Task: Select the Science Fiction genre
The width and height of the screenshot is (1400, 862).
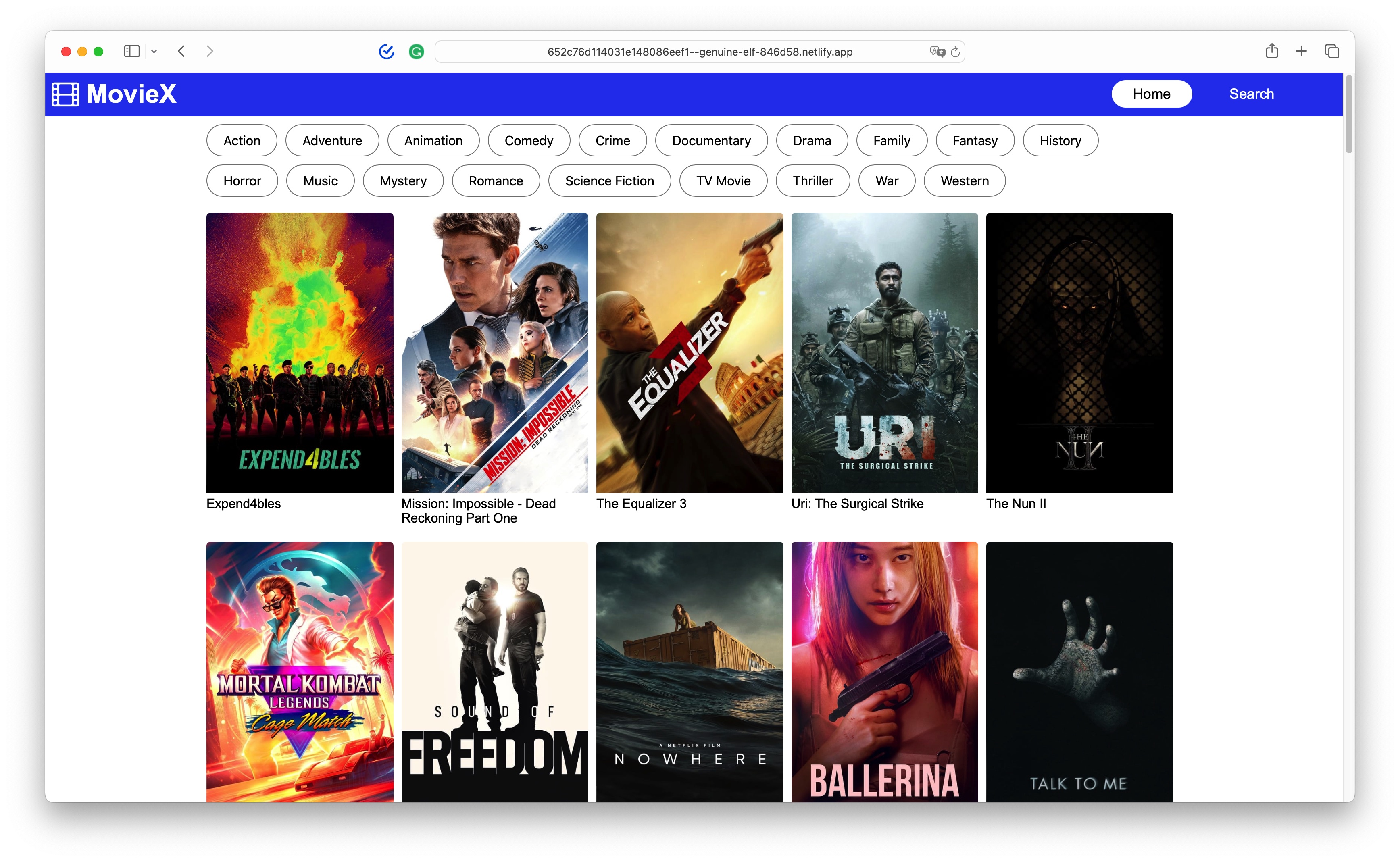Action: click(x=609, y=181)
